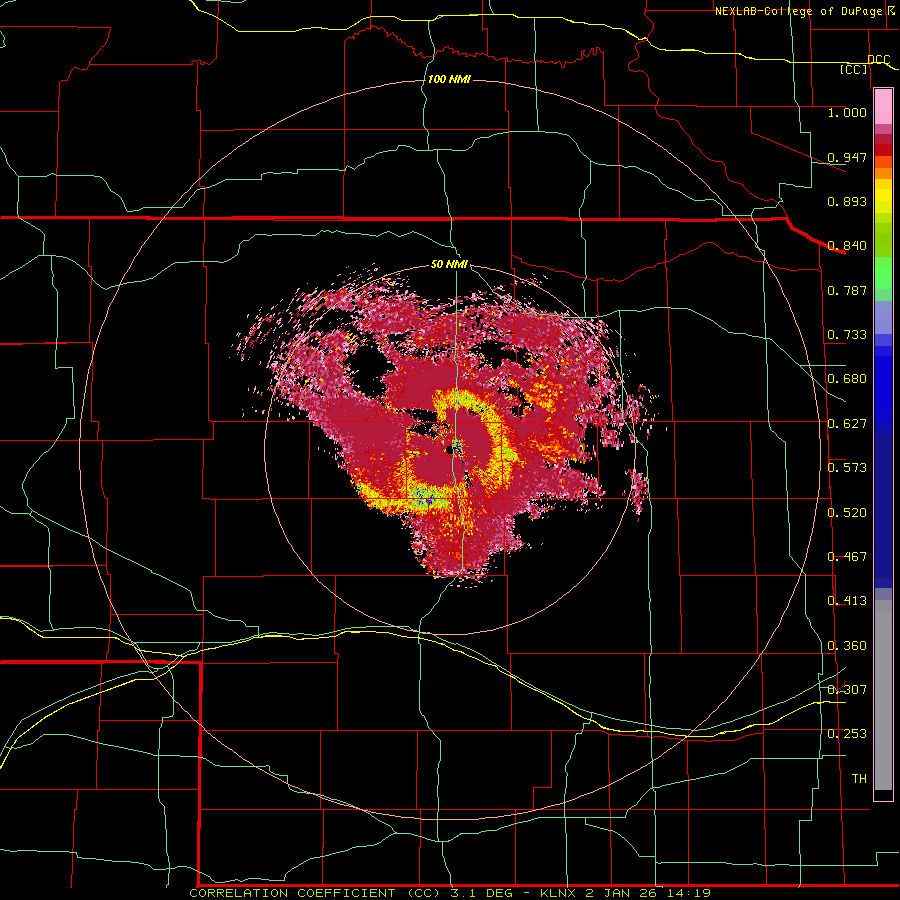
Task: Click the 0.520 color scale value
Action: pos(847,513)
